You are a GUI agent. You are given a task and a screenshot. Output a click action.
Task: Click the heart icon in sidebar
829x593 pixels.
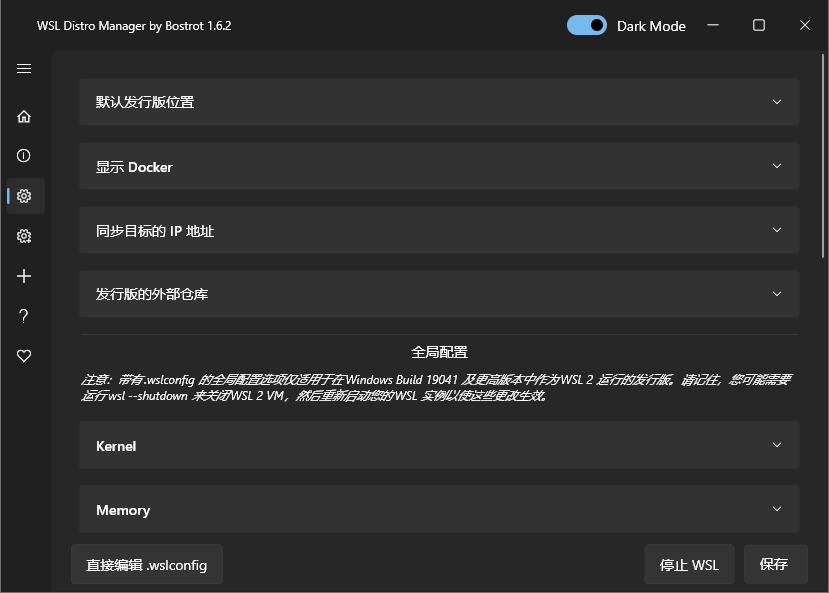coord(24,356)
